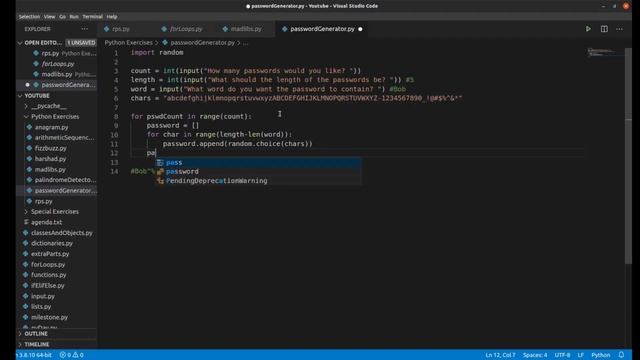Viewport: 640px width, 360px height.
Task: Open functions.py in the file tree
Action: click(x=57, y=275)
